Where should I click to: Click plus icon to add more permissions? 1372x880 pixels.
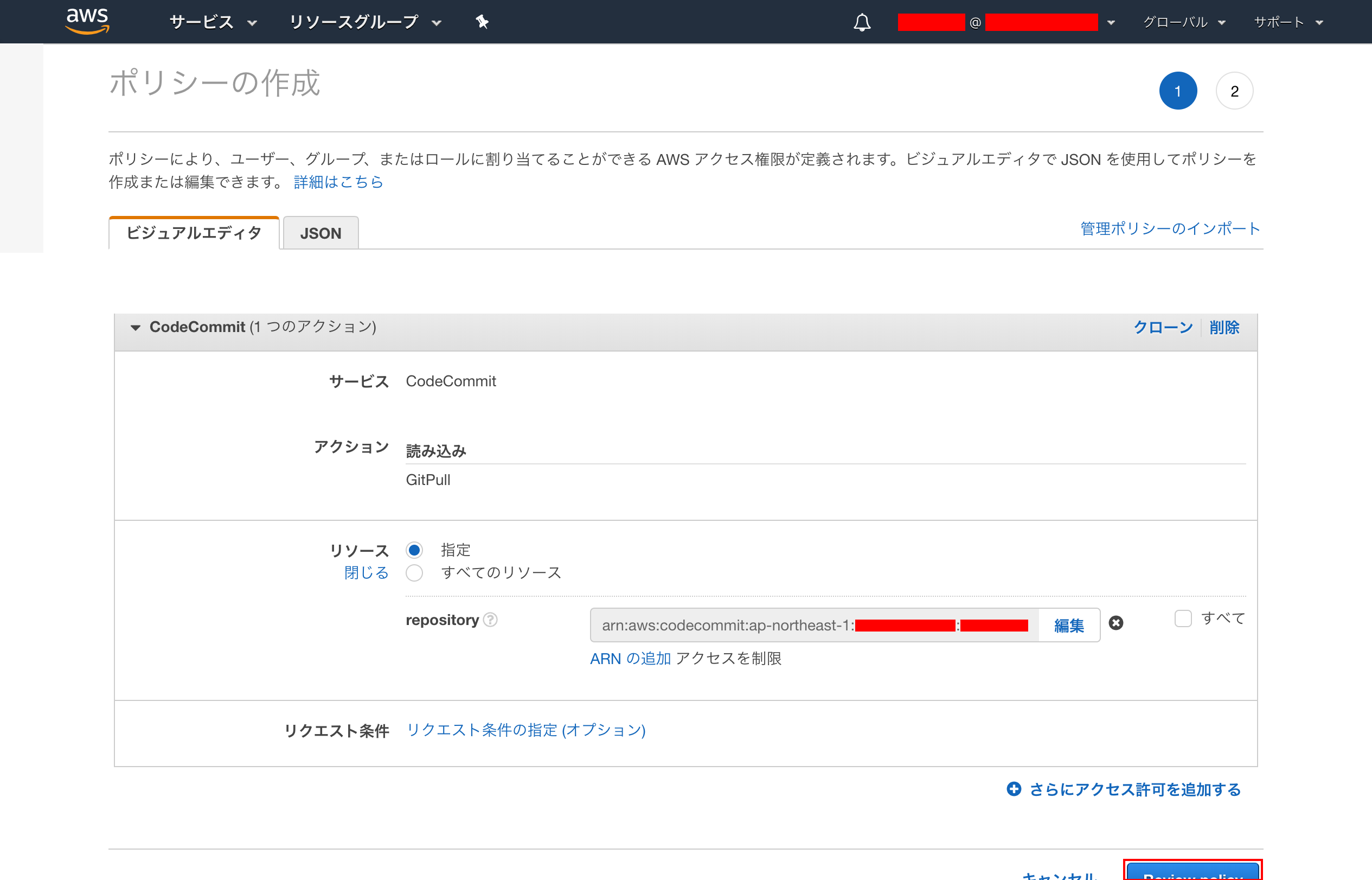[x=1014, y=789]
